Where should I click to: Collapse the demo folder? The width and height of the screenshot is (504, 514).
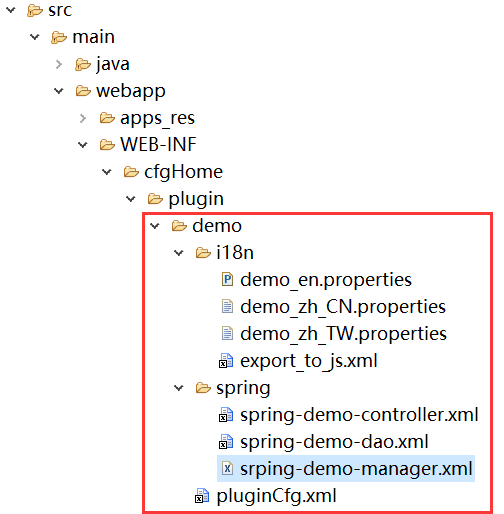[155, 226]
